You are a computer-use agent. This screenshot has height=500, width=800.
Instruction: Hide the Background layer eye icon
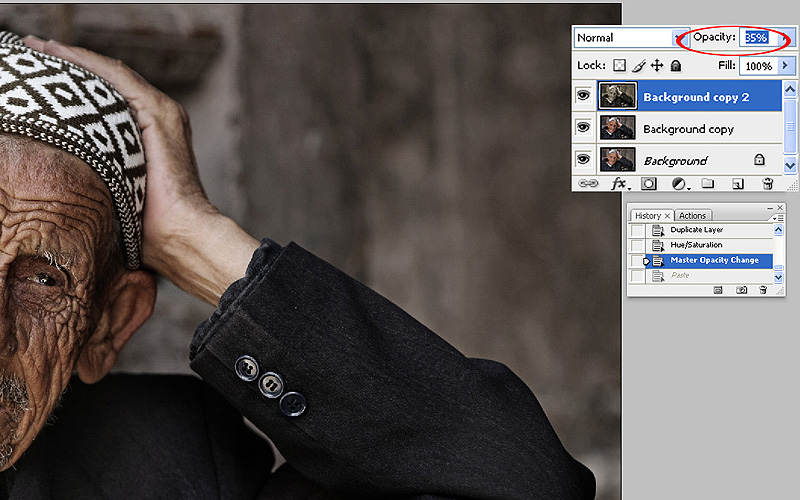coord(583,160)
